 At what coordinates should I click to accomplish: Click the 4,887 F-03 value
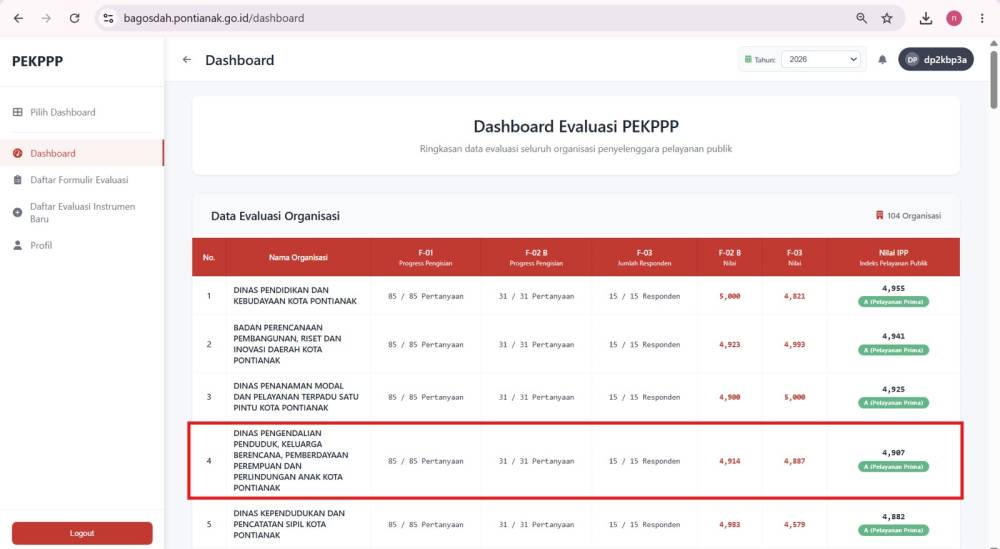pos(794,461)
